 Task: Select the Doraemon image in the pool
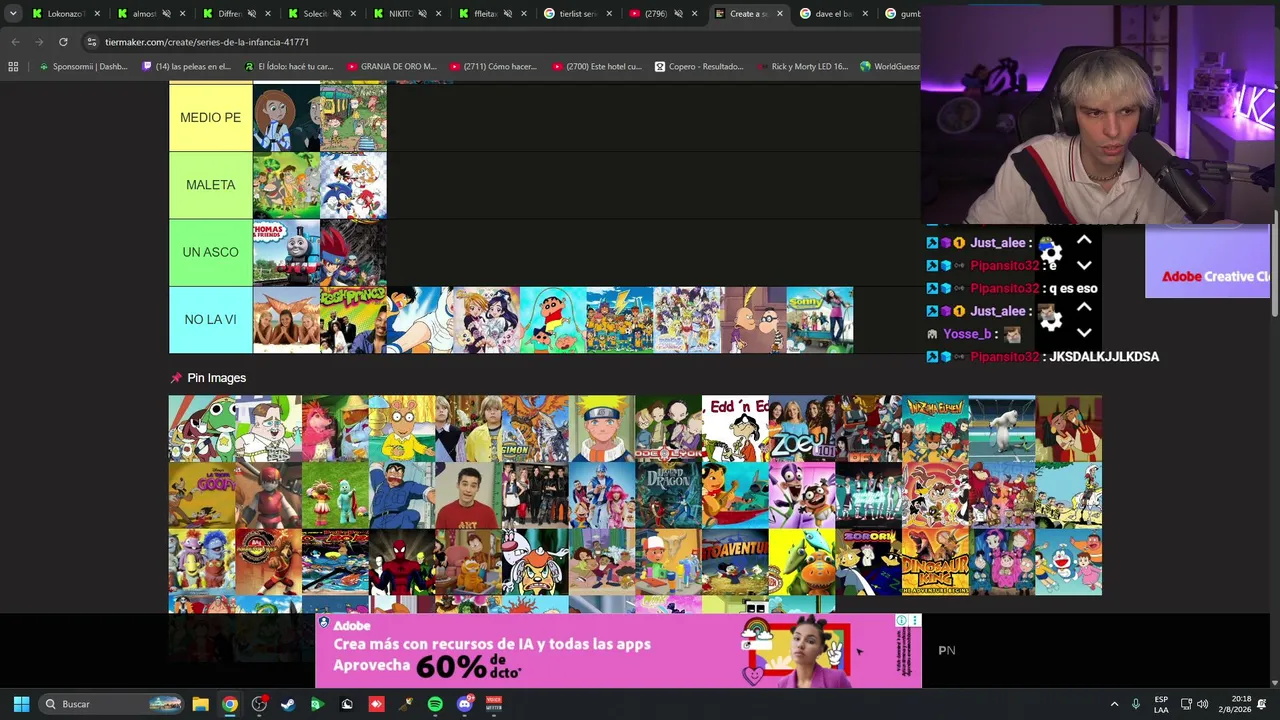[1069, 562]
